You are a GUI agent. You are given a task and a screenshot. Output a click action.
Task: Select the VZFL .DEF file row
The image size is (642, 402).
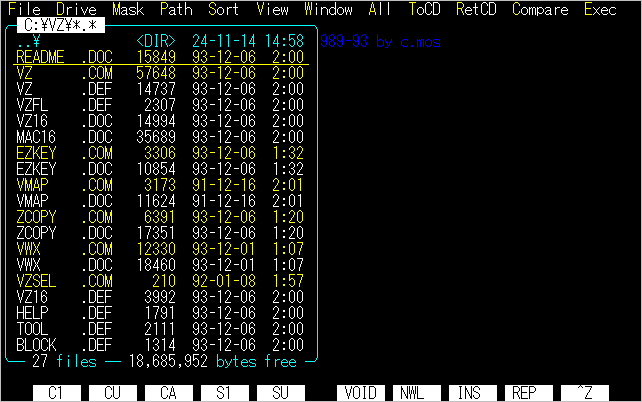click(x=160, y=105)
